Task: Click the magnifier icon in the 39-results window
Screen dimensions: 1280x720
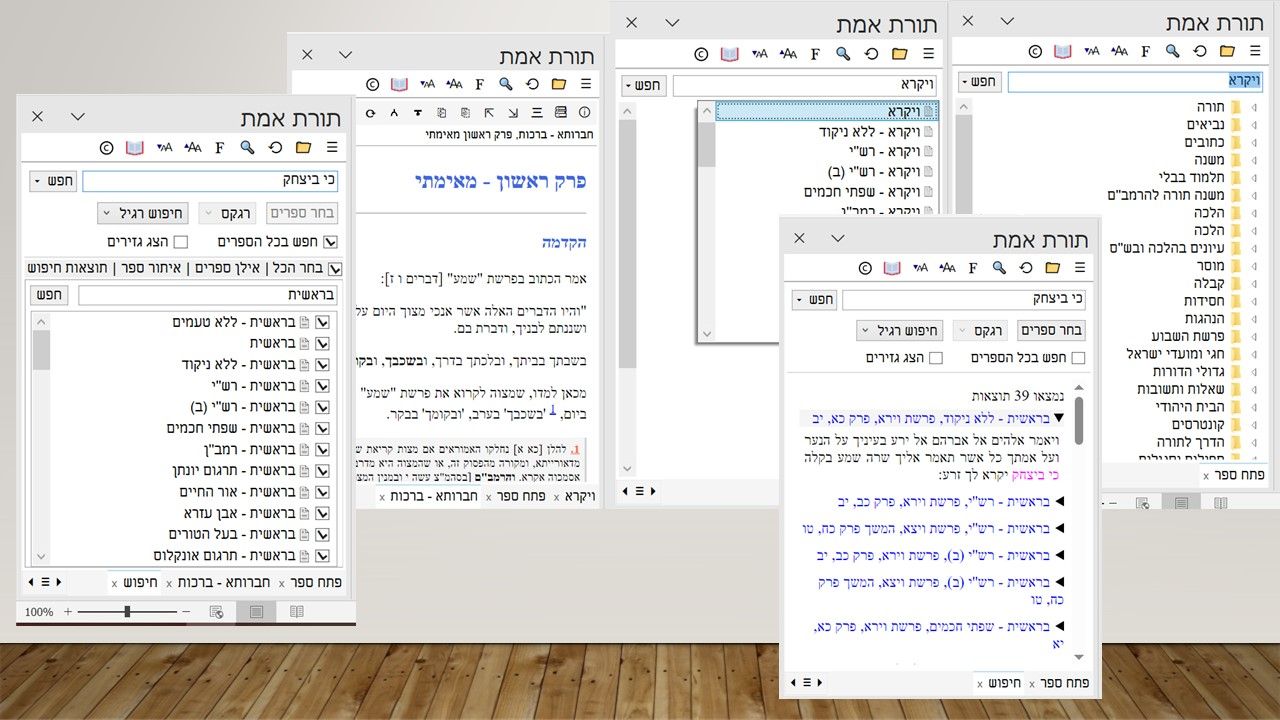Action: 998,268
